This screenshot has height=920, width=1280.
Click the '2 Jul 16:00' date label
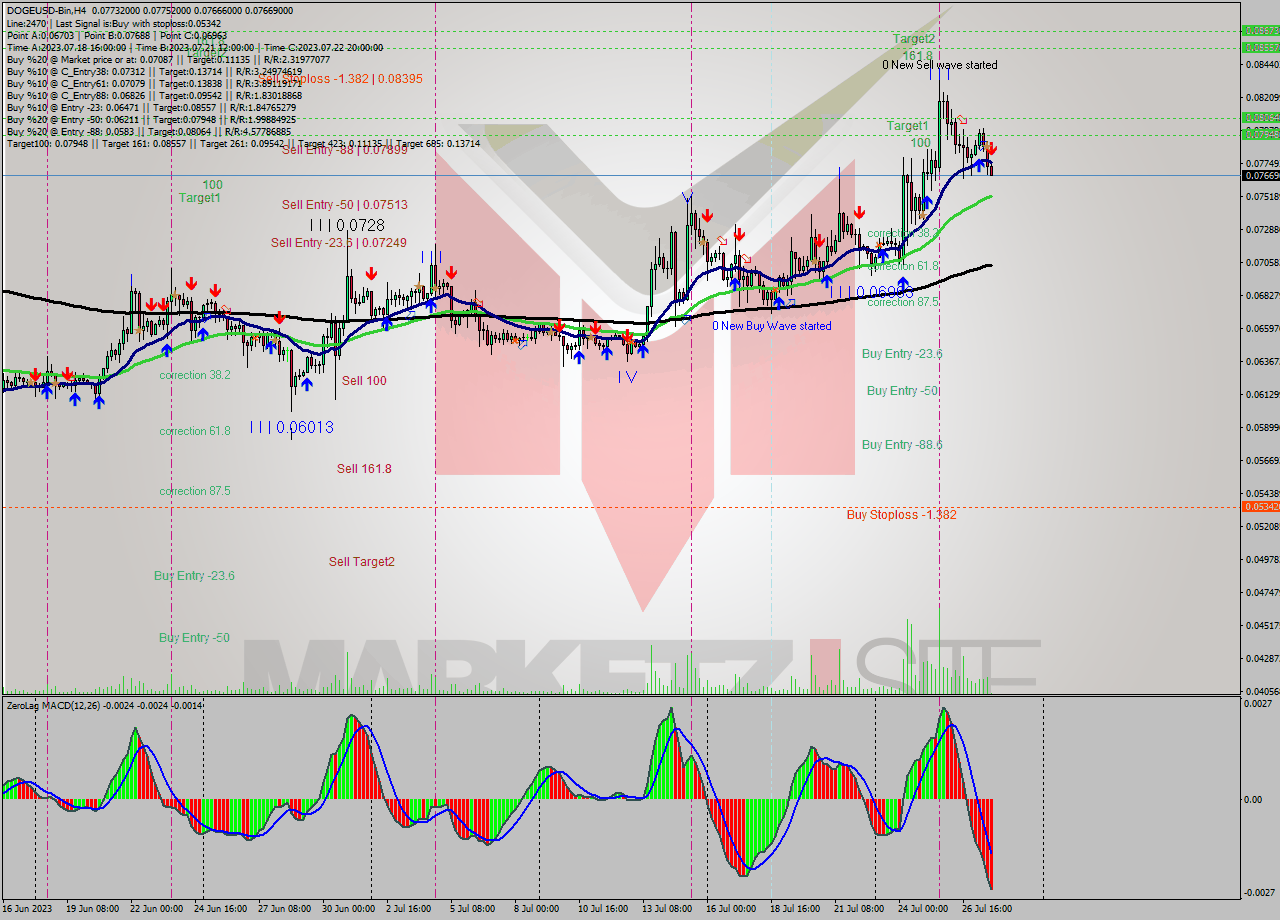pyautogui.click(x=410, y=909)
